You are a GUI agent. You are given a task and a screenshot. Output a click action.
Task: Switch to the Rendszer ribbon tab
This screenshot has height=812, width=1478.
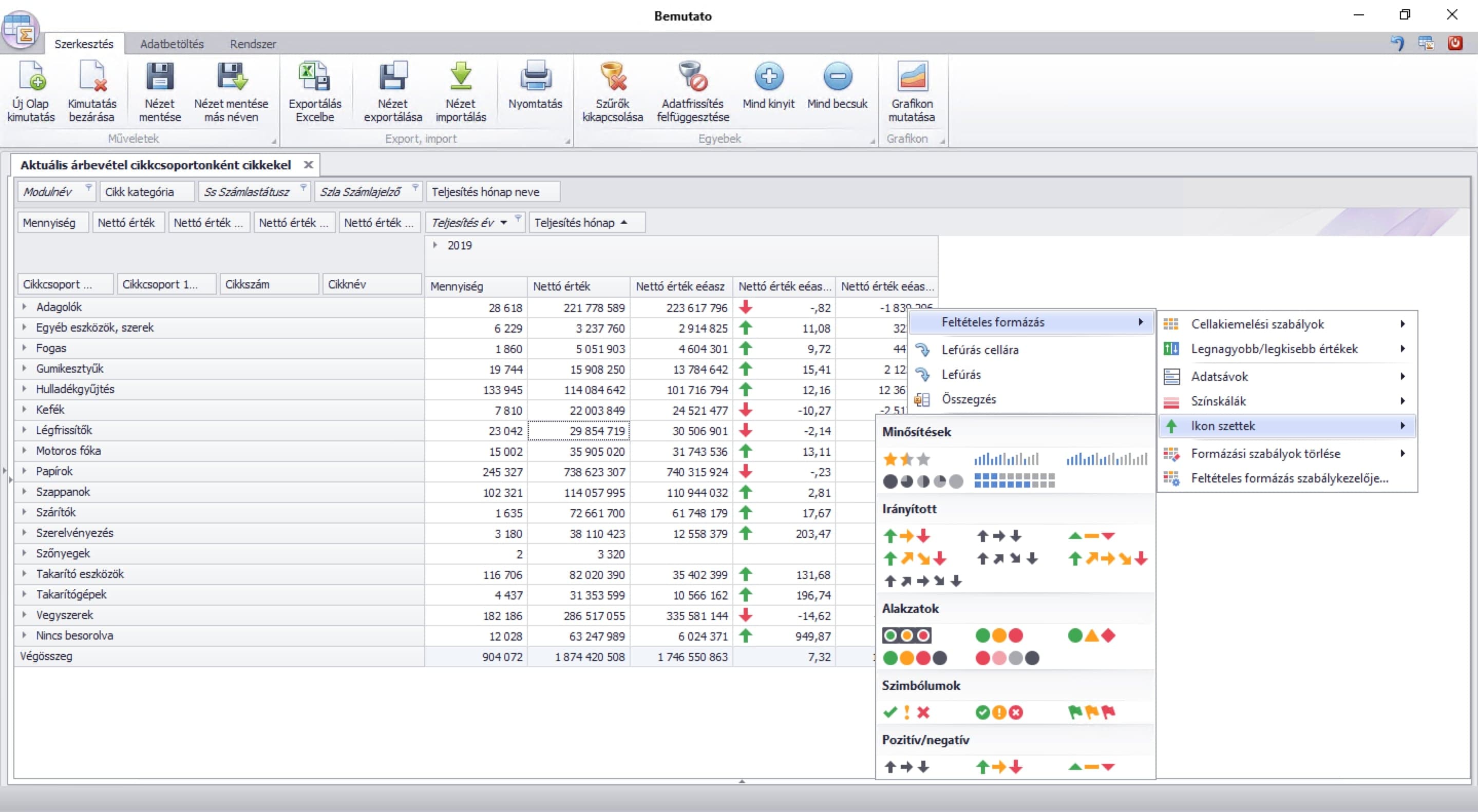(253, 44)
